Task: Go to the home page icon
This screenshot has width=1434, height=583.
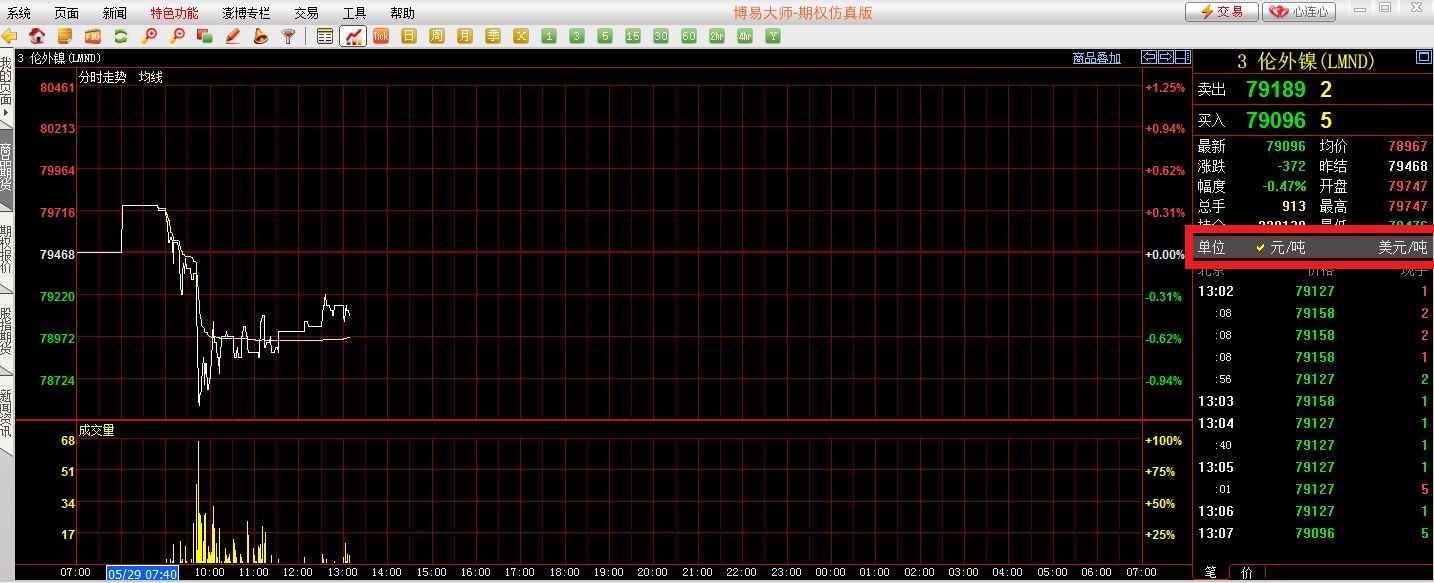Action: pos(37,36)
